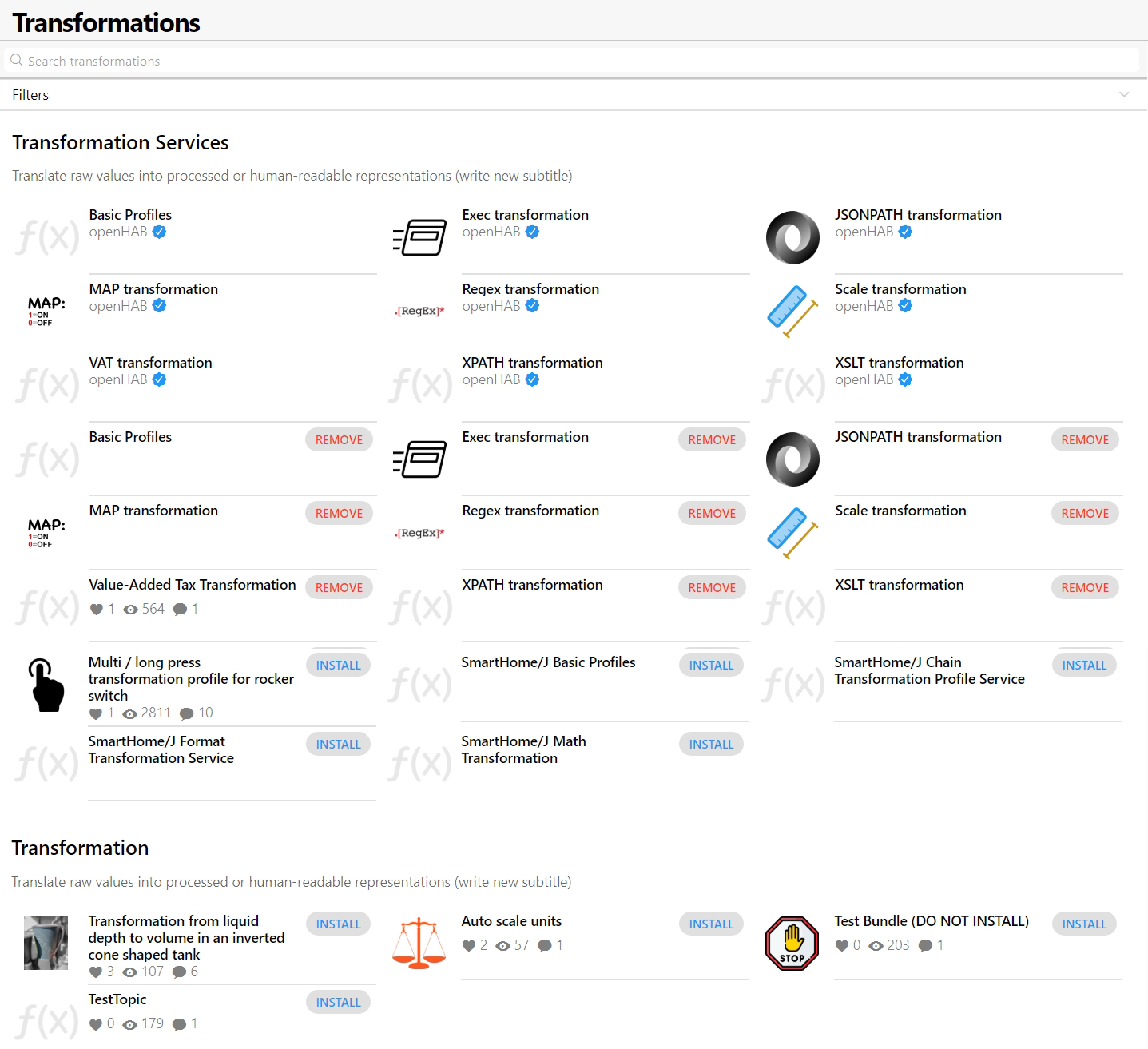This screenshot has height=1049, width=1148.
Task: Click the rocker switch hand-press icon
Action: [x=46, y=685]
